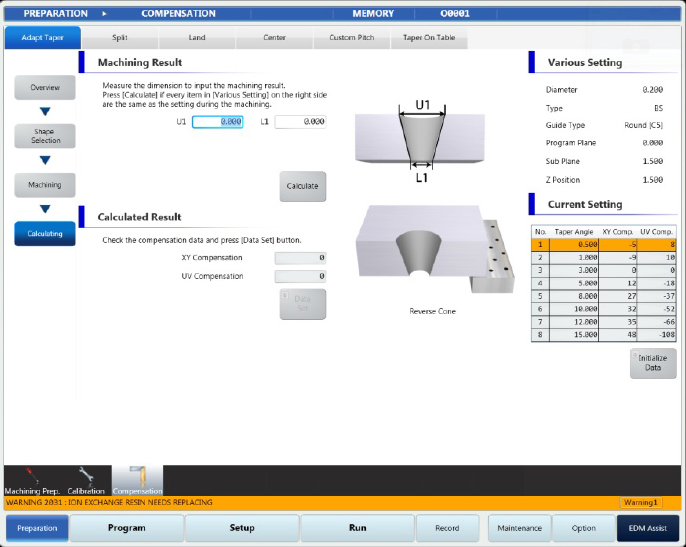Go to the Shape Selection step
Viewport: 686px width, 547px height.
click(x=44, y=136)
